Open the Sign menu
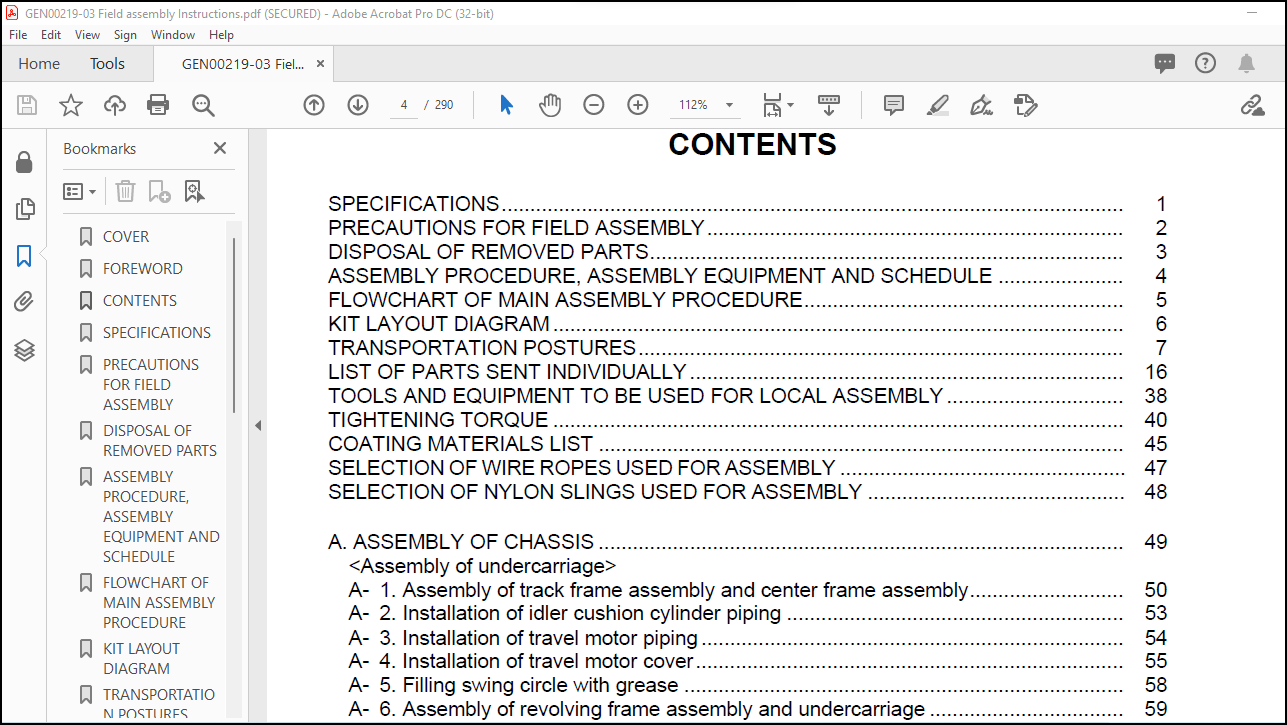1287x725 pixels. click(125, 34)
